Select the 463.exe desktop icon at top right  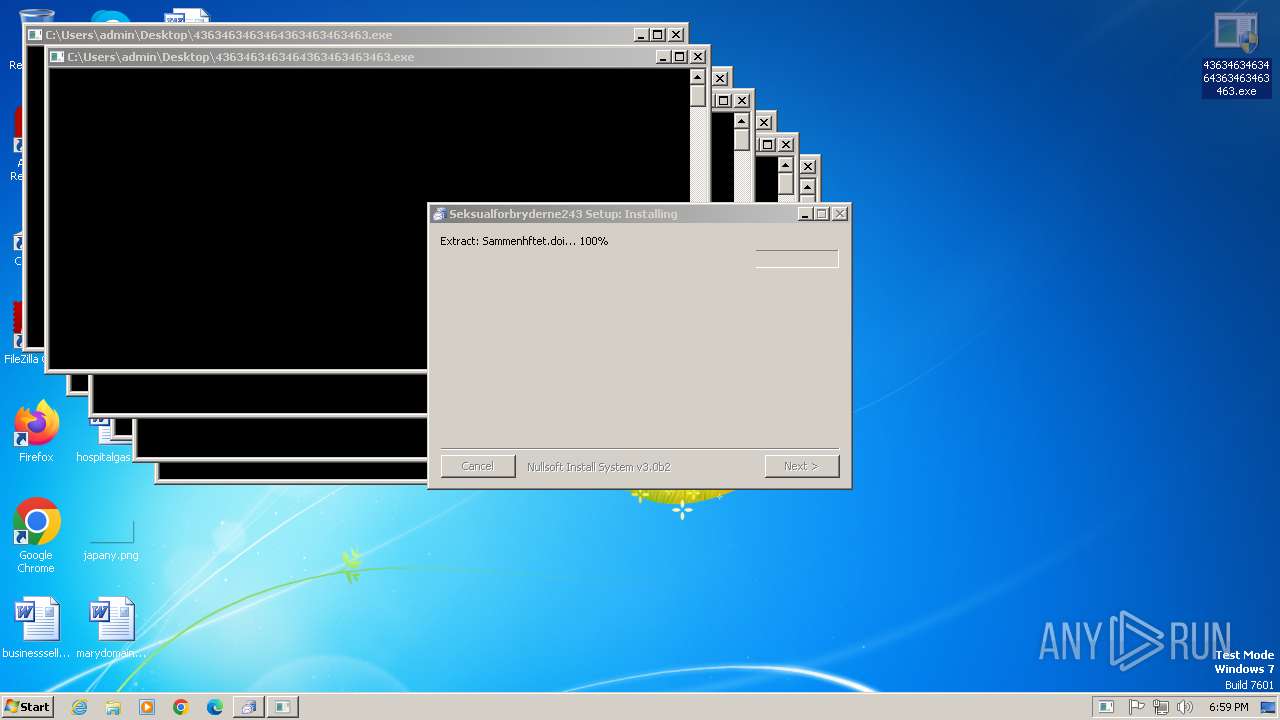pyautogui.click(x=1236, y=55)
